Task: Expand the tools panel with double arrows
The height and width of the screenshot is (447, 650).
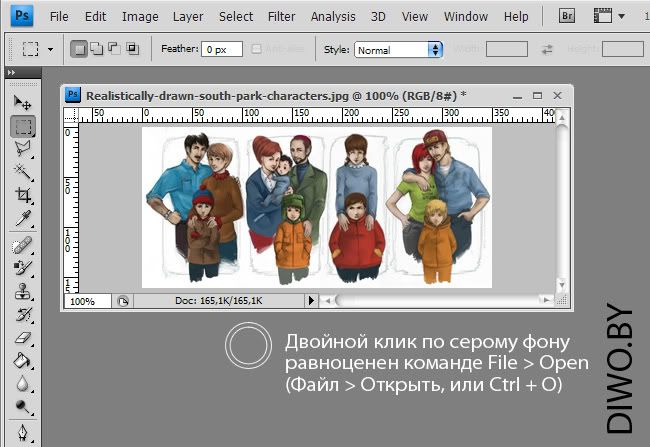Action: click(12, 73)
